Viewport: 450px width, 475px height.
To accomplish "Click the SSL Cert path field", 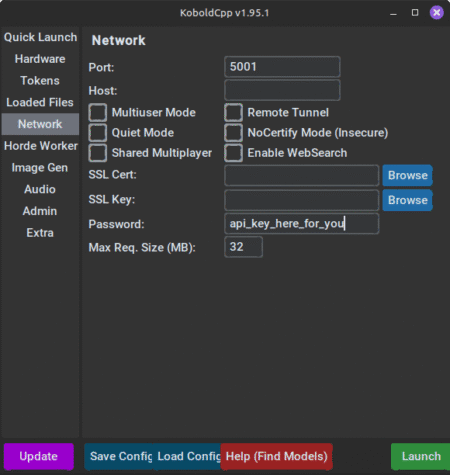I will (302, 175).
